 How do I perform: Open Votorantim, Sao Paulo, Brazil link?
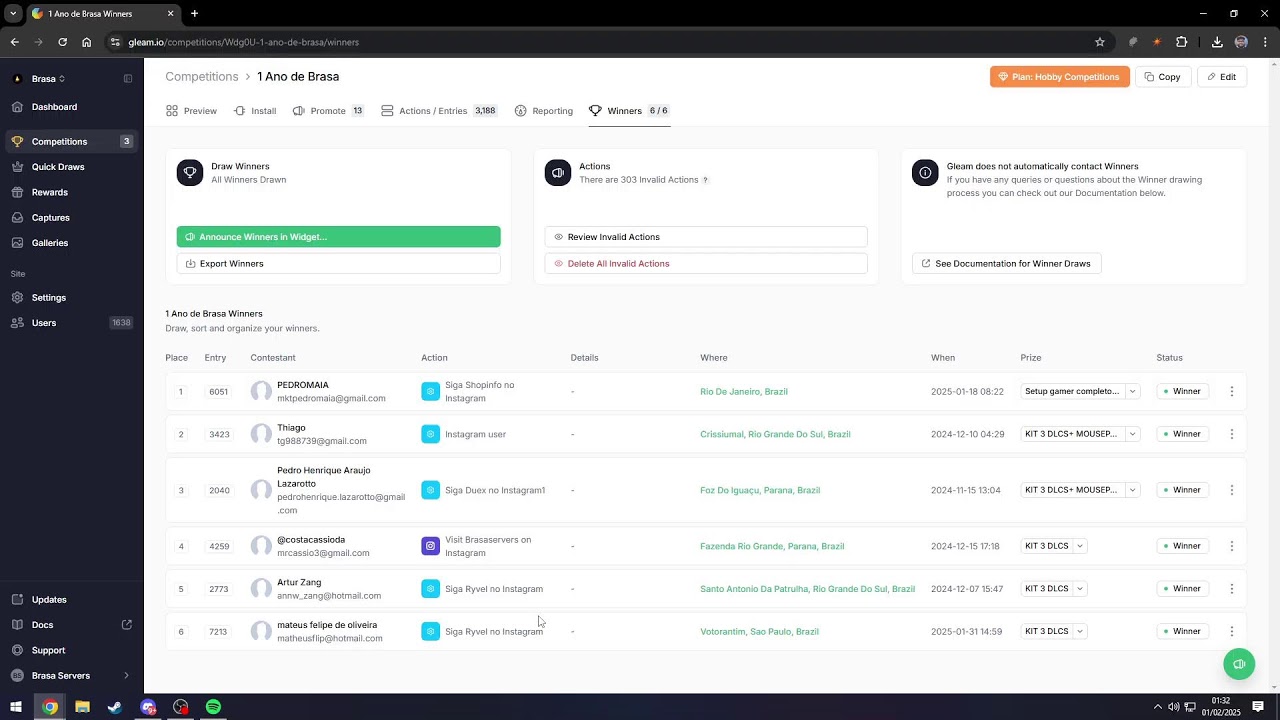click(759, 632)
